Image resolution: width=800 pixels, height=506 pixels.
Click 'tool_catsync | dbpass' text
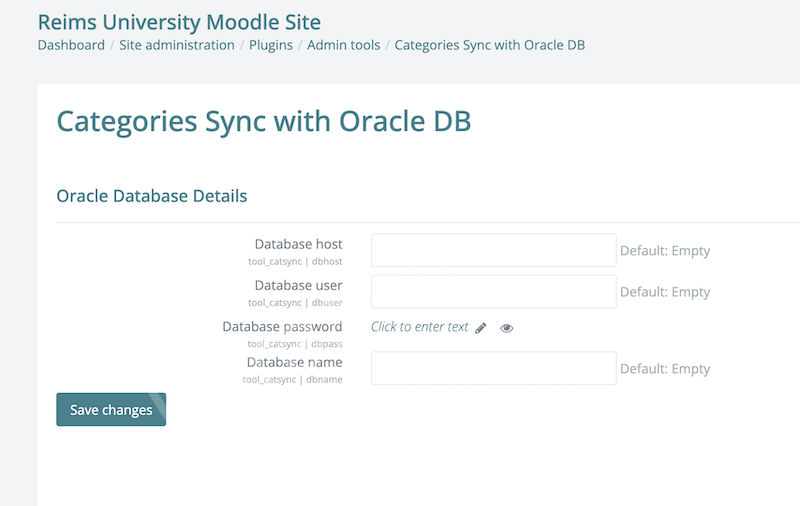[x=295, y=344]
